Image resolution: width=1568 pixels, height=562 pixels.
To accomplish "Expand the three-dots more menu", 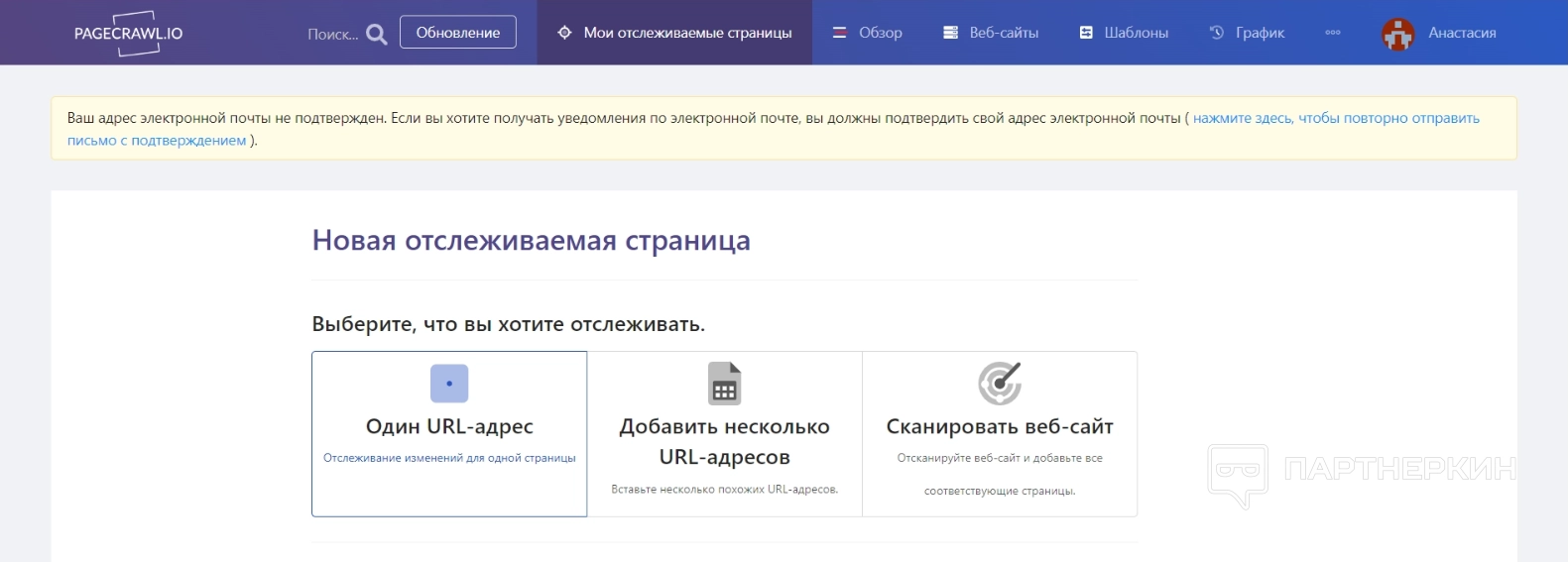I will (x=1333, y=33).
